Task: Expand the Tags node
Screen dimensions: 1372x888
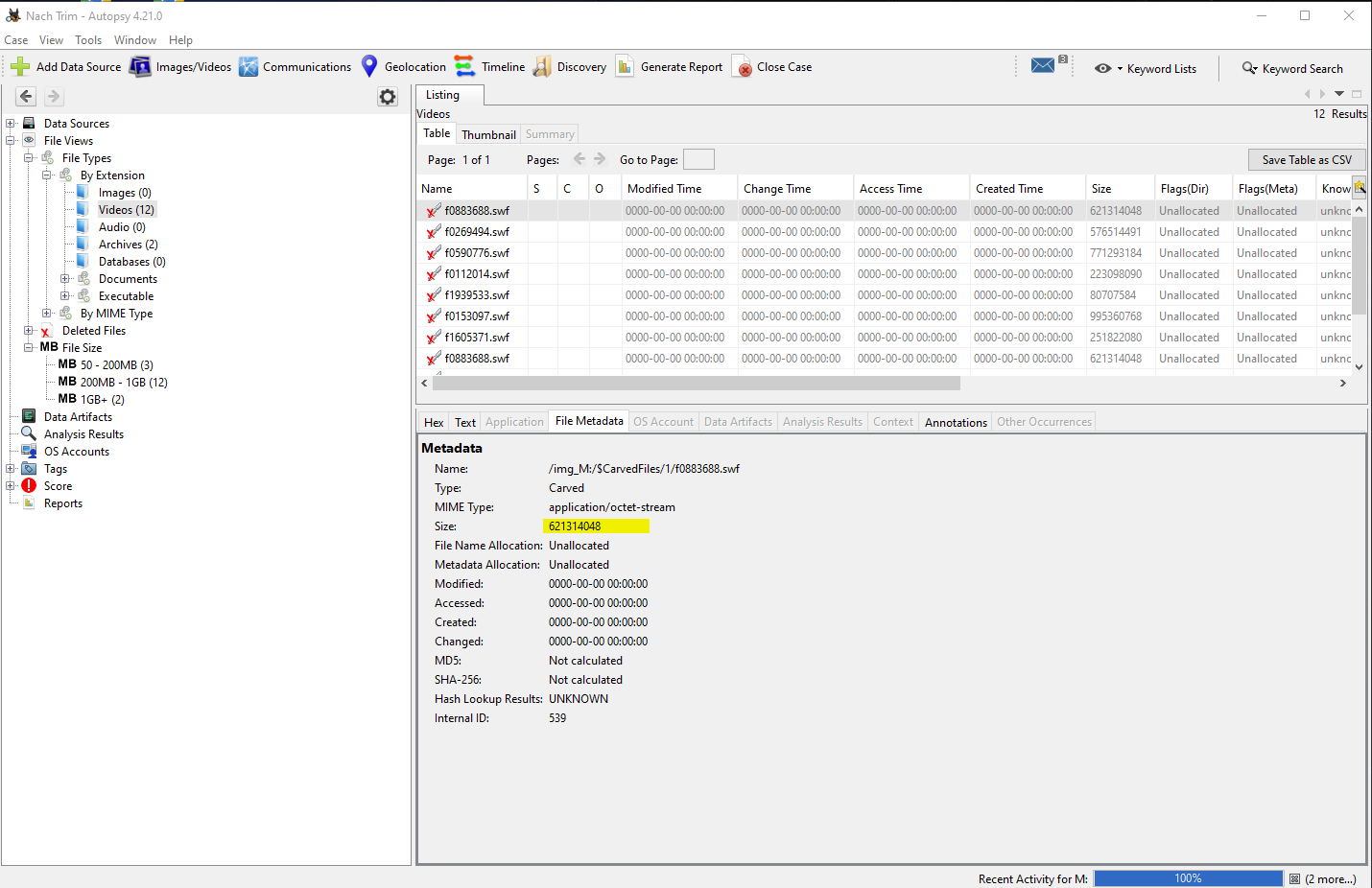Action: tap(11, 468)
